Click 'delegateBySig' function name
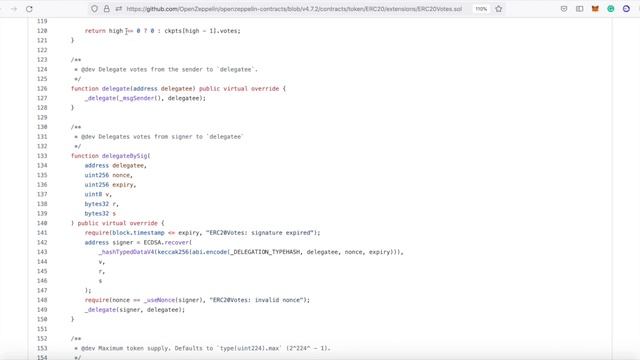The width and height of the screenshot is (640, 360). point(124,156)
